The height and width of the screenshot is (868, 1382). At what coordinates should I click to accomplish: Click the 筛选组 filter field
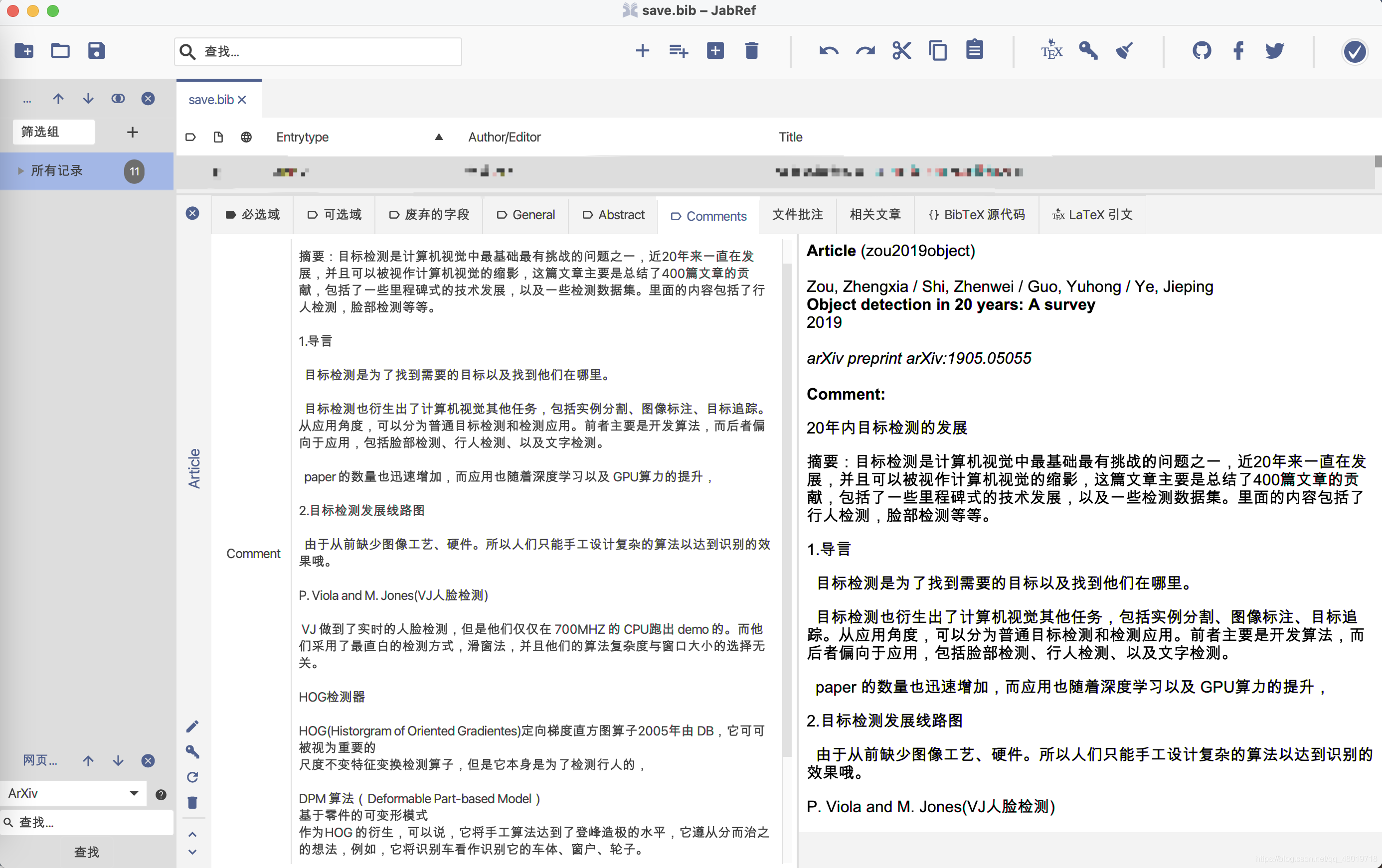[x=53, y=132]
